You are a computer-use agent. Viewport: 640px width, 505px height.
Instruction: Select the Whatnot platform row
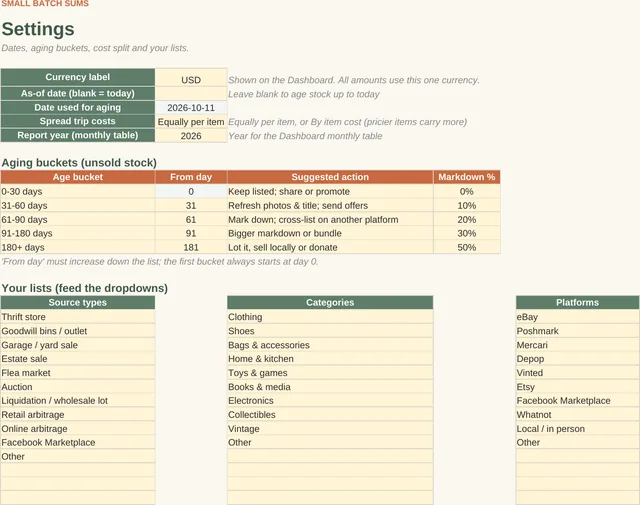click(x=578, y=414)
